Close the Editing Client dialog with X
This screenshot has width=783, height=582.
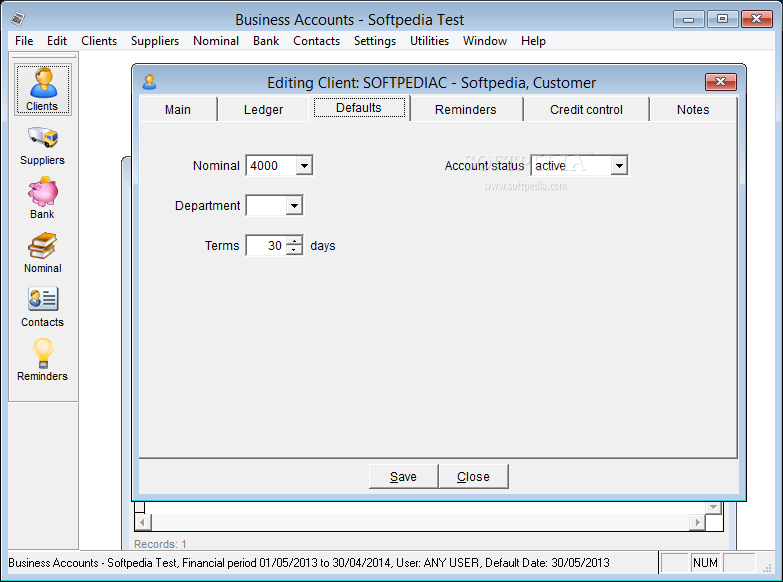coord(721,82)
